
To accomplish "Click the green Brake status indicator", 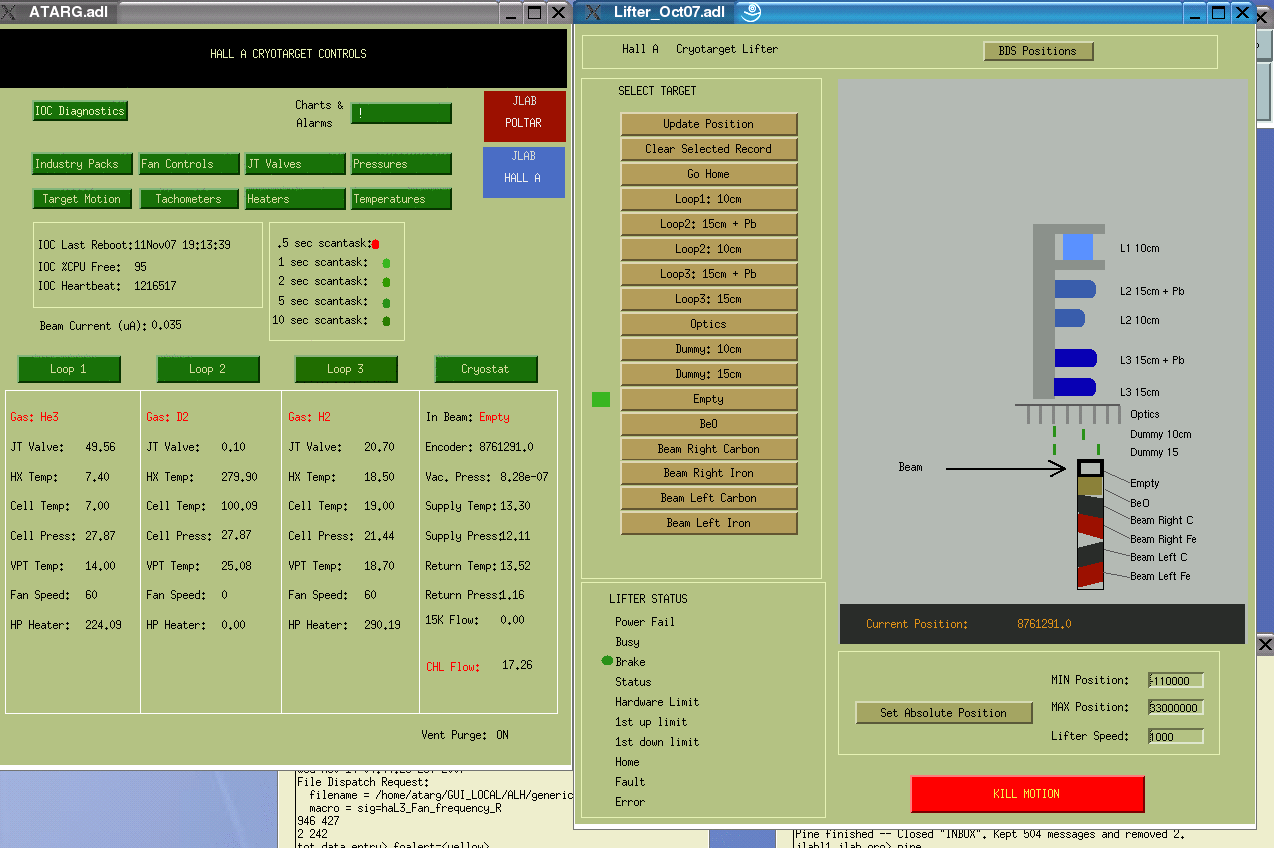I will click(607, 661).
